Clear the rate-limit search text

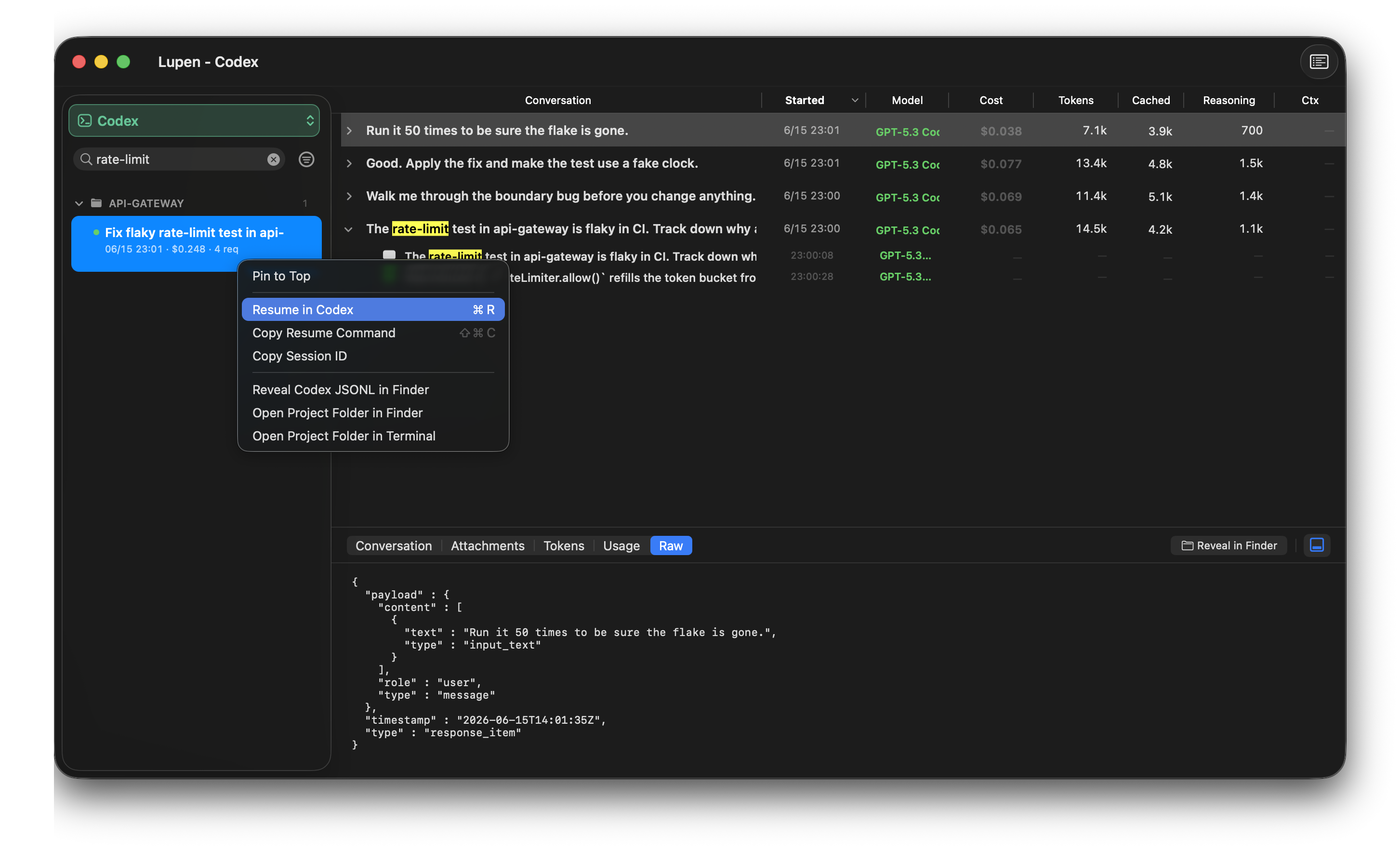(x=273, y=159)
